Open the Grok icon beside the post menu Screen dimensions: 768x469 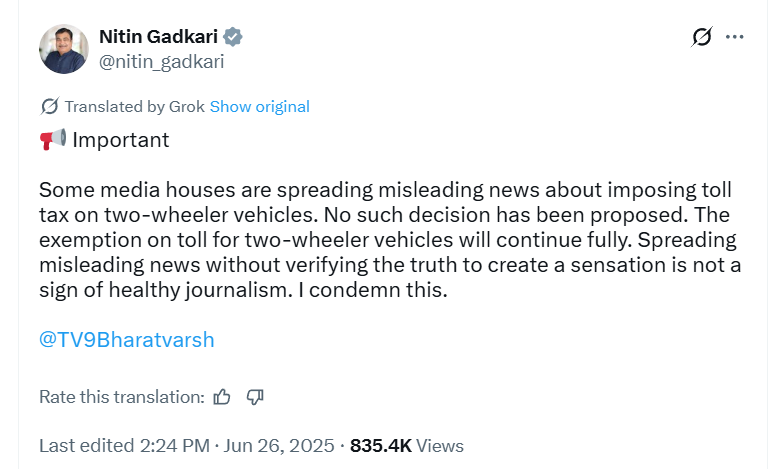pyautogui.click(x=701, y=37)
